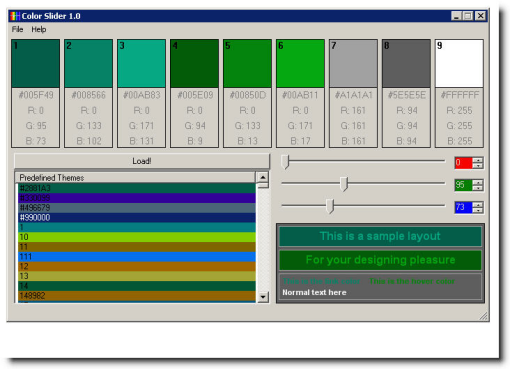The height and width of the screenshot is (369, 510).
Task: Select theme 14 in the list
Action: coord(137,286)
